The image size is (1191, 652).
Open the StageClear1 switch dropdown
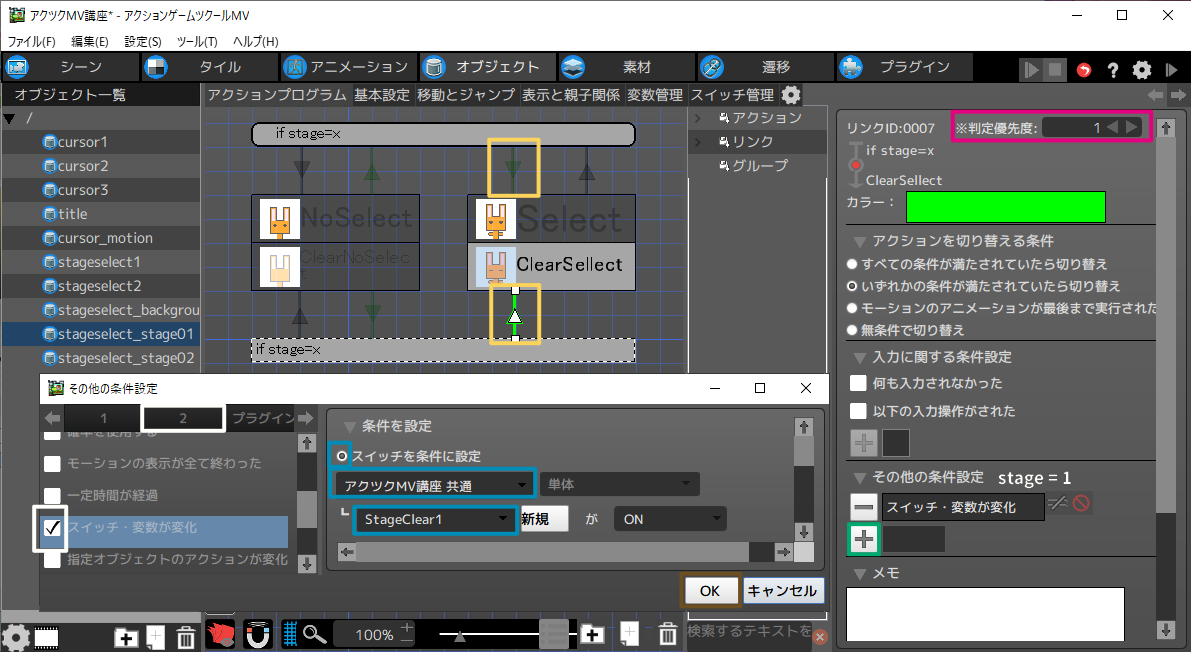click(x=436, y=519)
